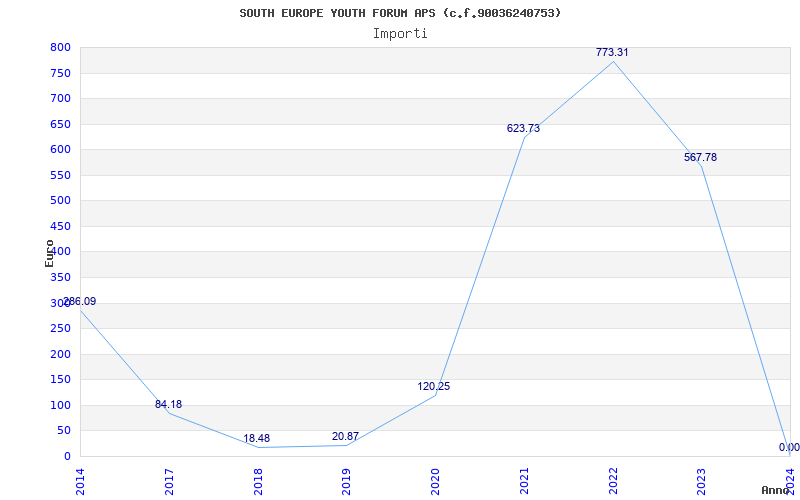Click the 2023 x-axis year label

coord(702,482)
